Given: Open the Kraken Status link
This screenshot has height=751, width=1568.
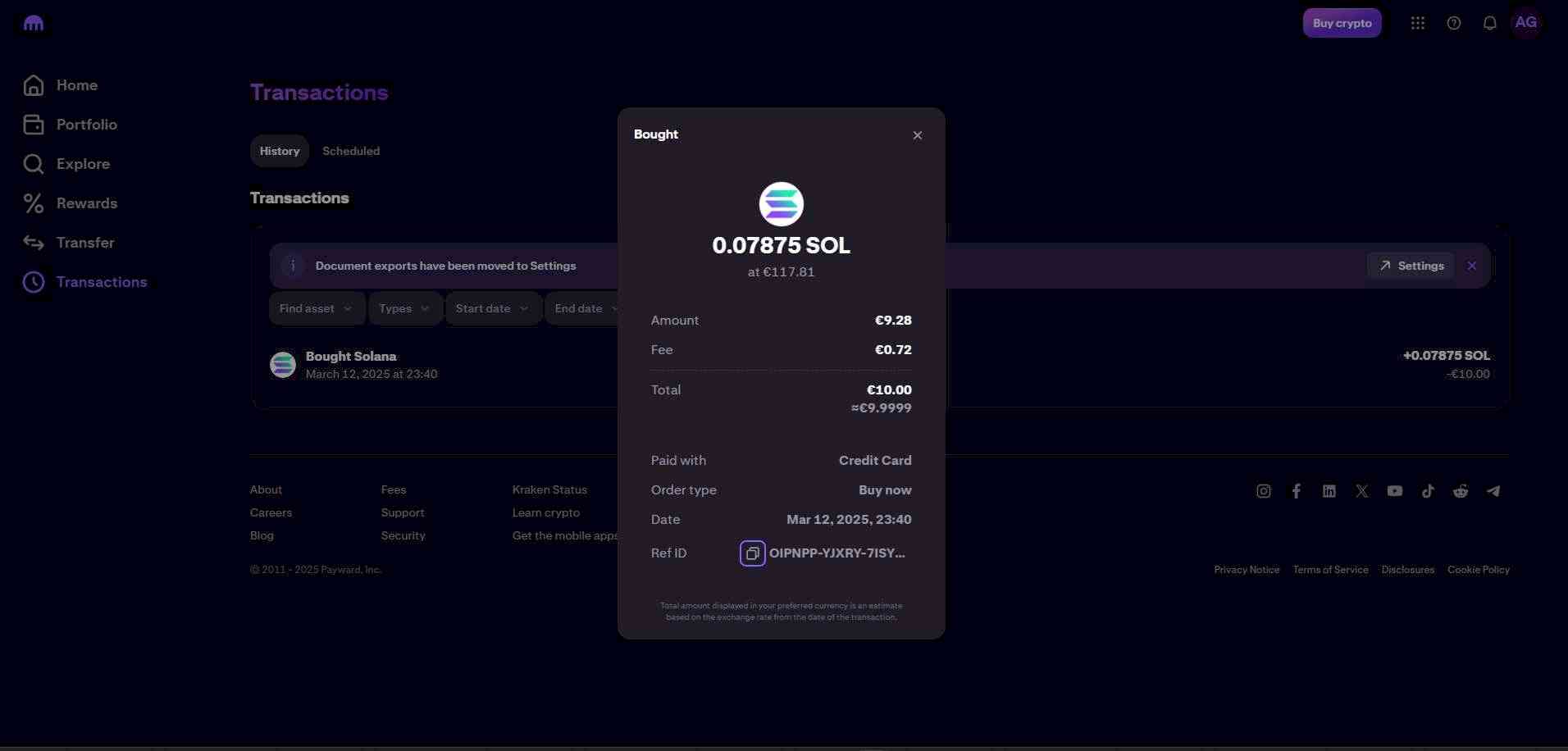Looking at the screenshot, I should click(x=549, y=489).
